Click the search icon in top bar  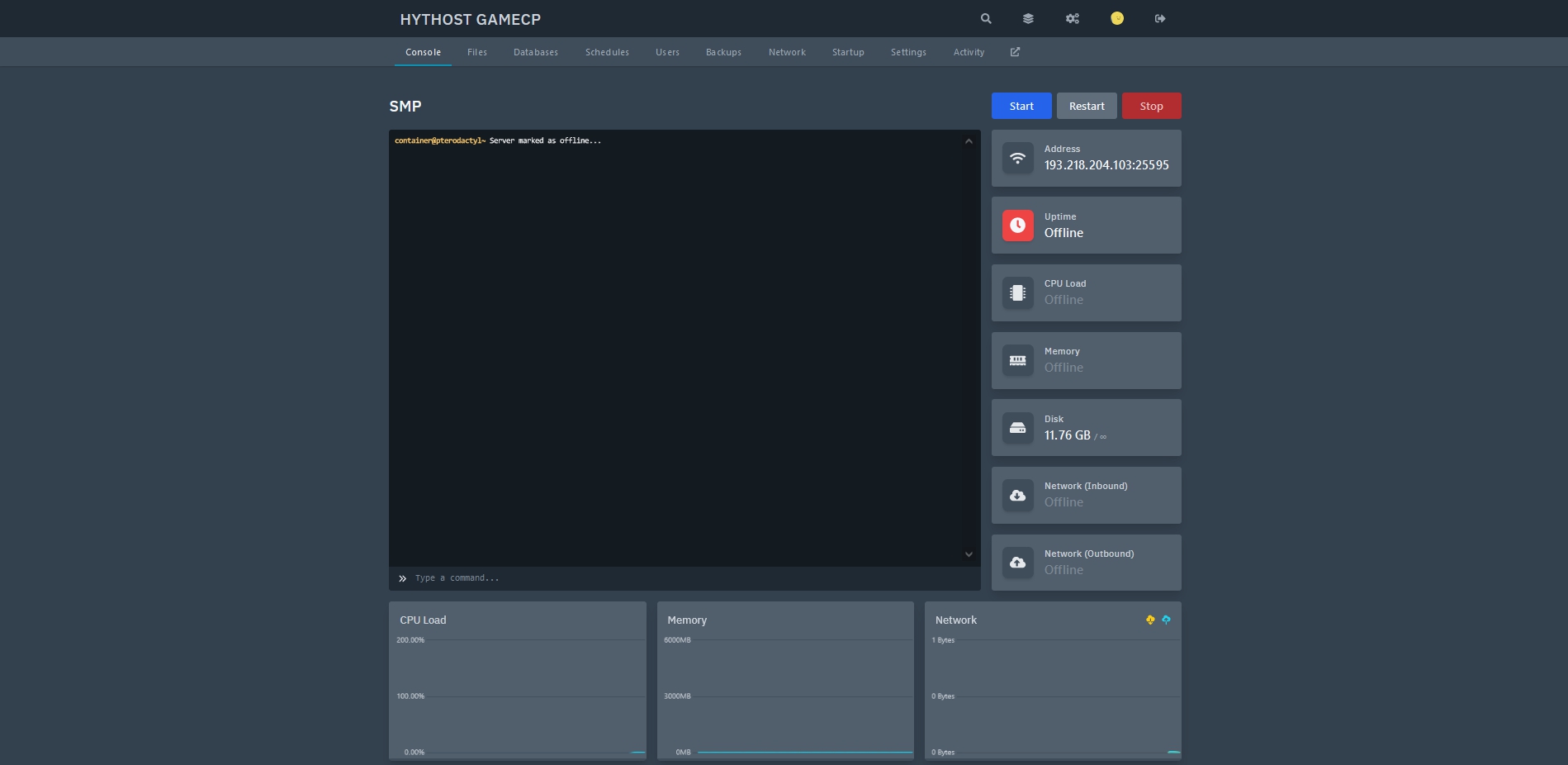pyautogui.click(x=986, y=18)
